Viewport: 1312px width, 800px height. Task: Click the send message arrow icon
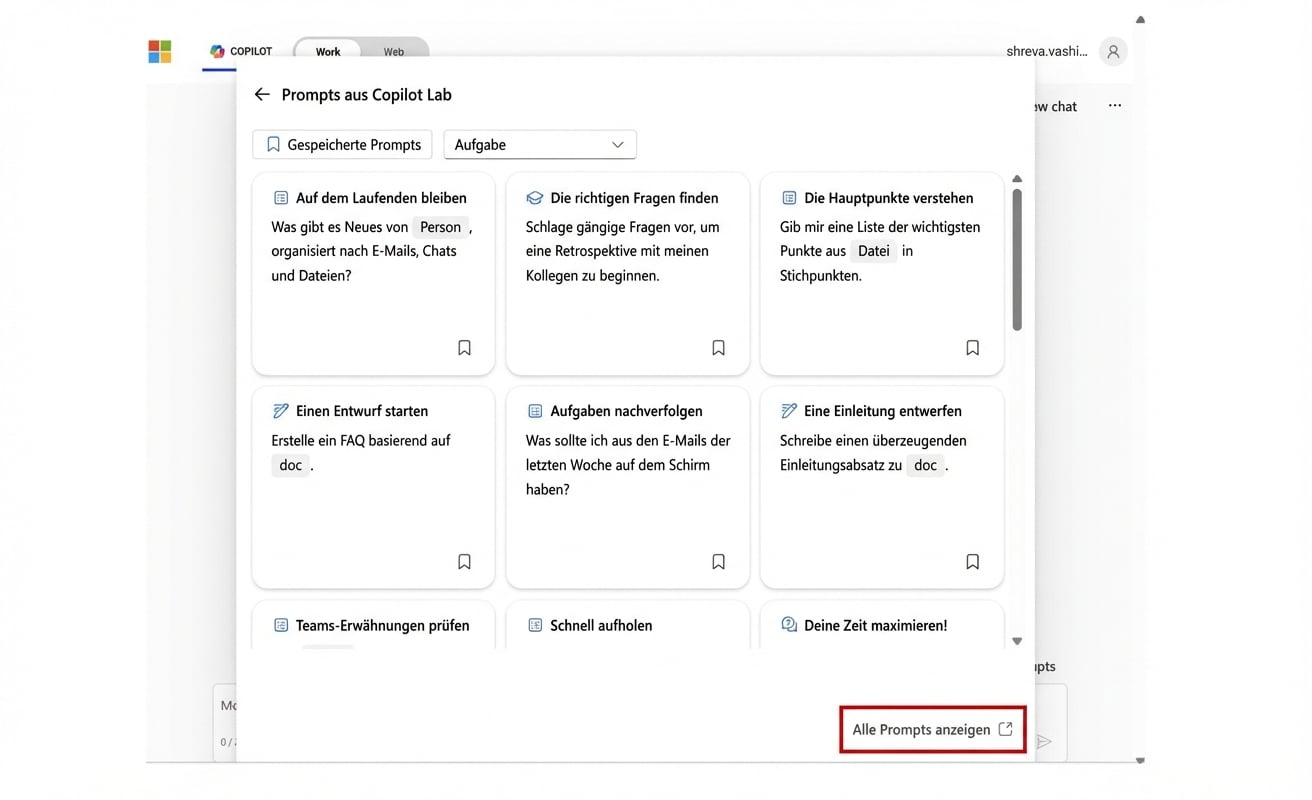tap(1044, 741)
